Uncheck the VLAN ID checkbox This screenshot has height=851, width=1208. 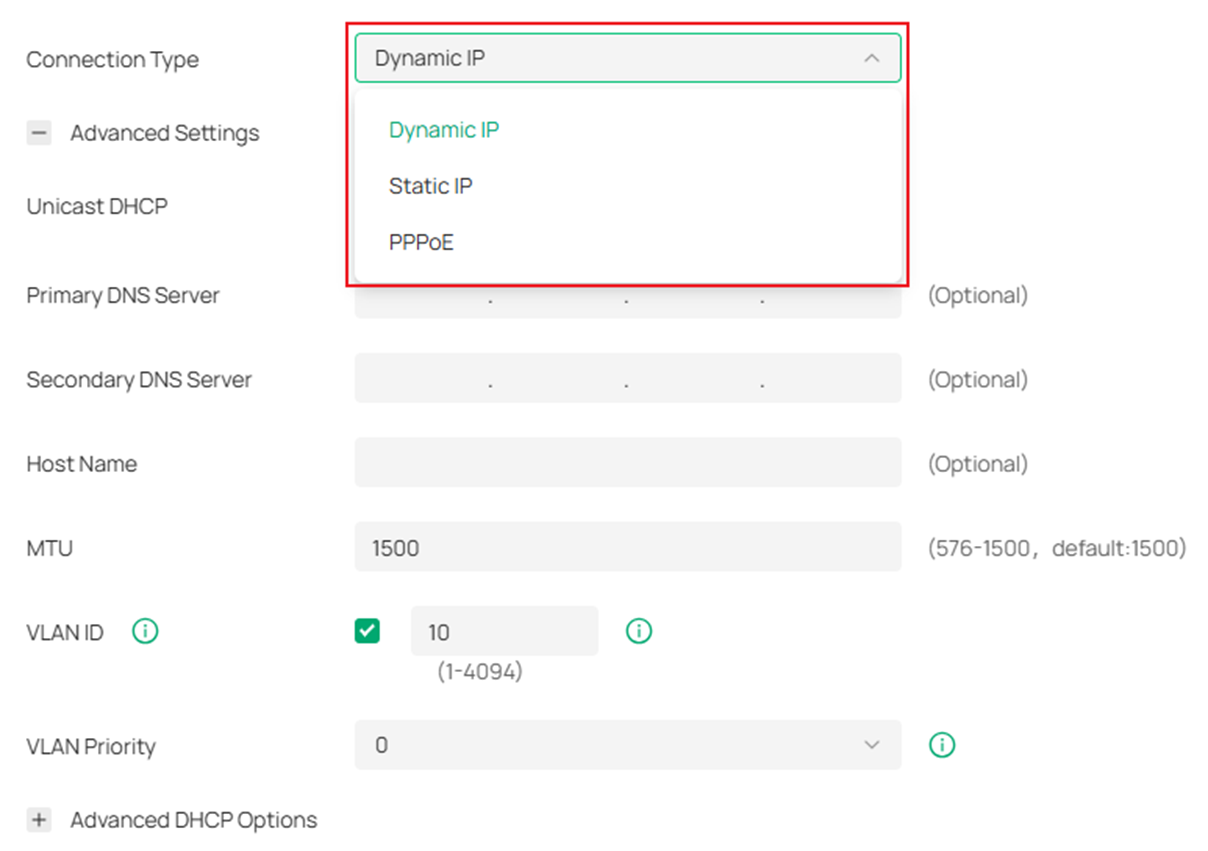coord(368,631)
